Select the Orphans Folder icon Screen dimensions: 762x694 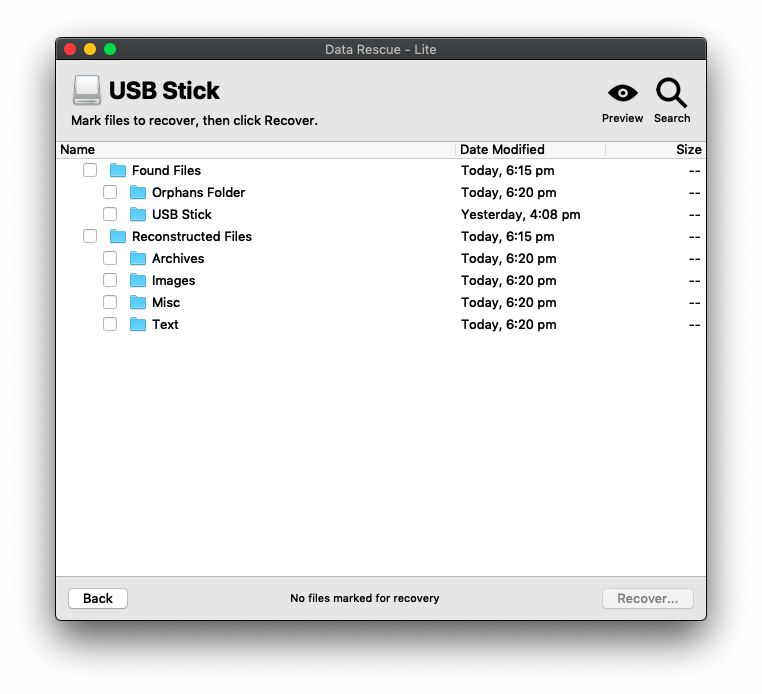(138, 192)
